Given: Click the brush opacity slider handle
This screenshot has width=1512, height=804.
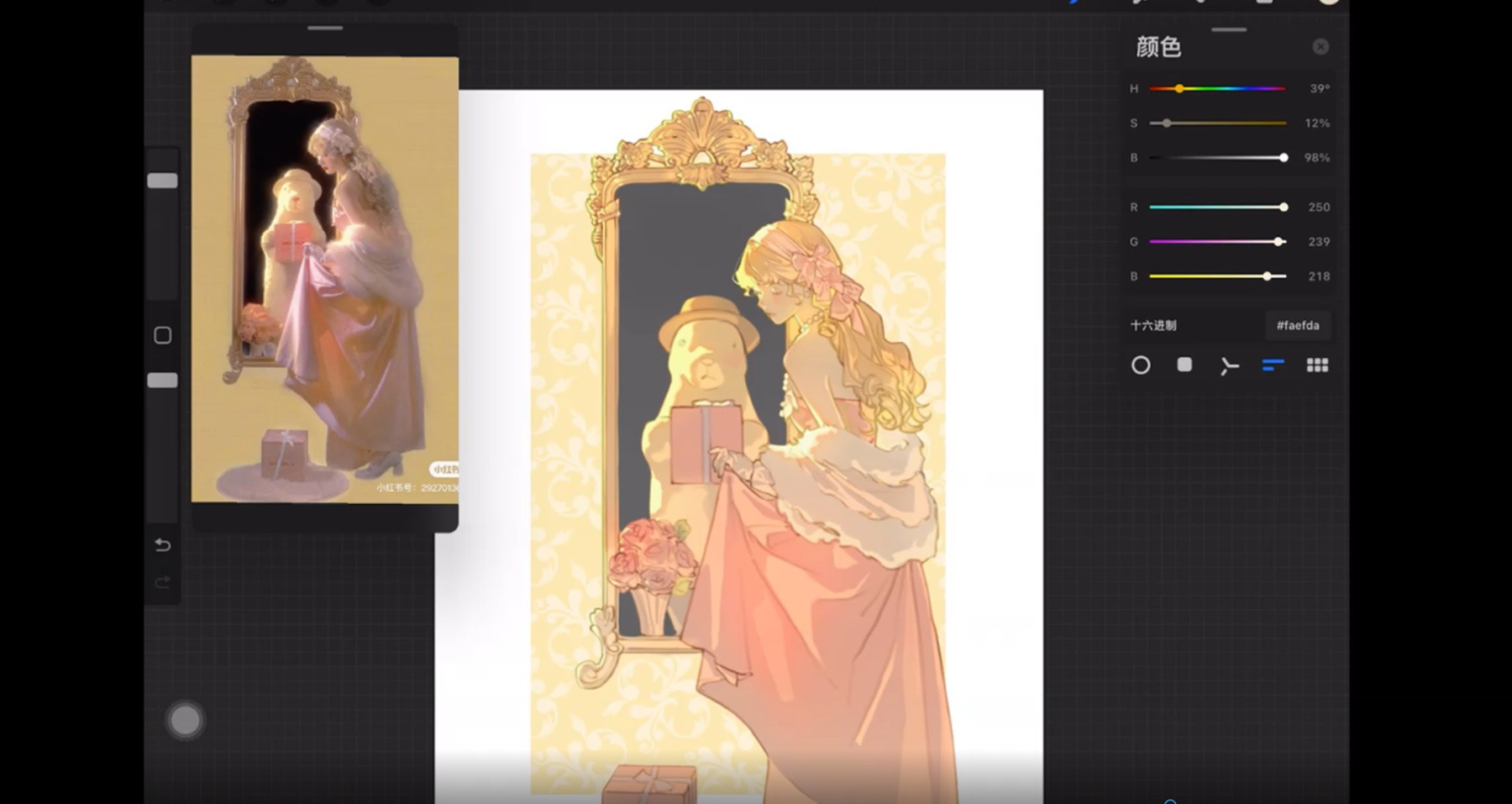Looking at the screenshot, I should click(163, 381).
